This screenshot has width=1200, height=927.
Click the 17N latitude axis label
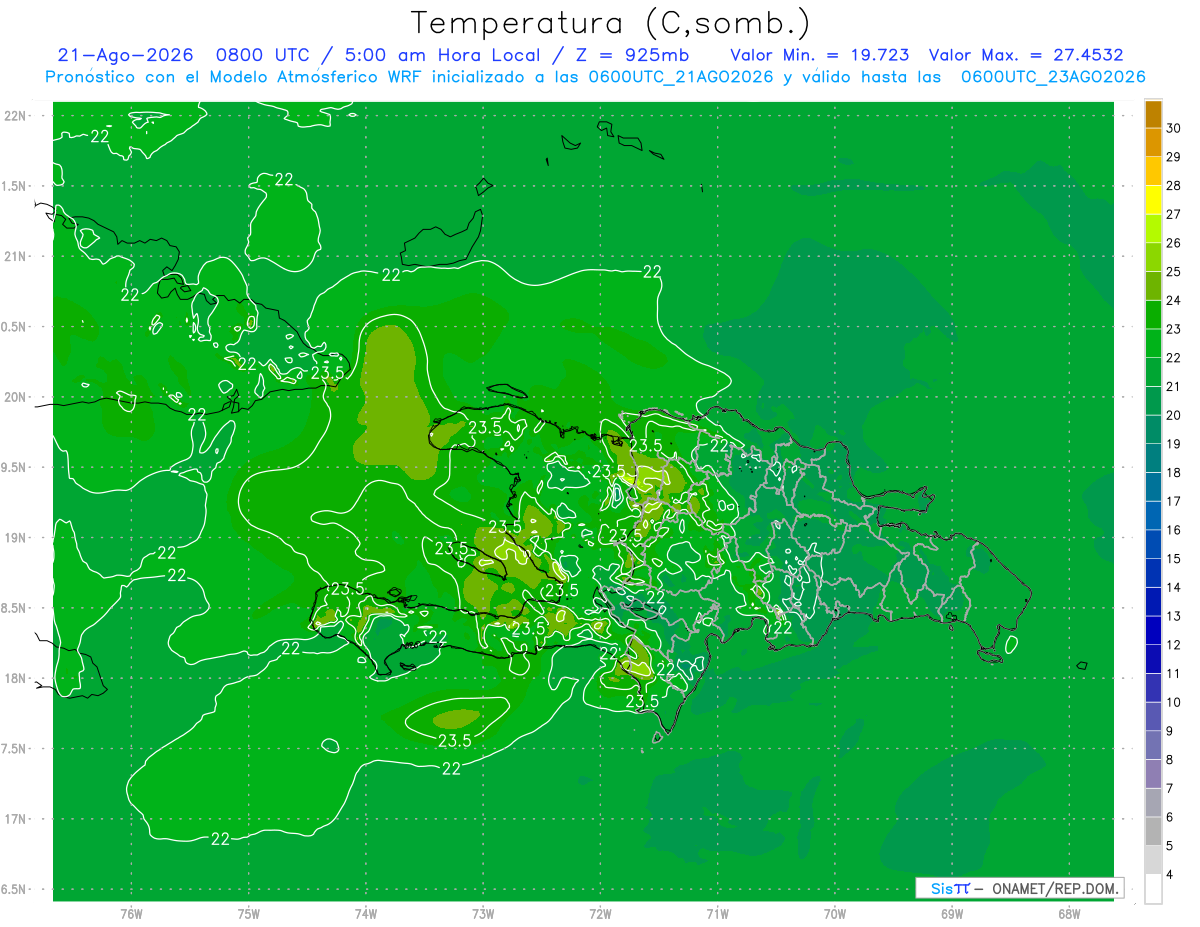tap(16, 819)
